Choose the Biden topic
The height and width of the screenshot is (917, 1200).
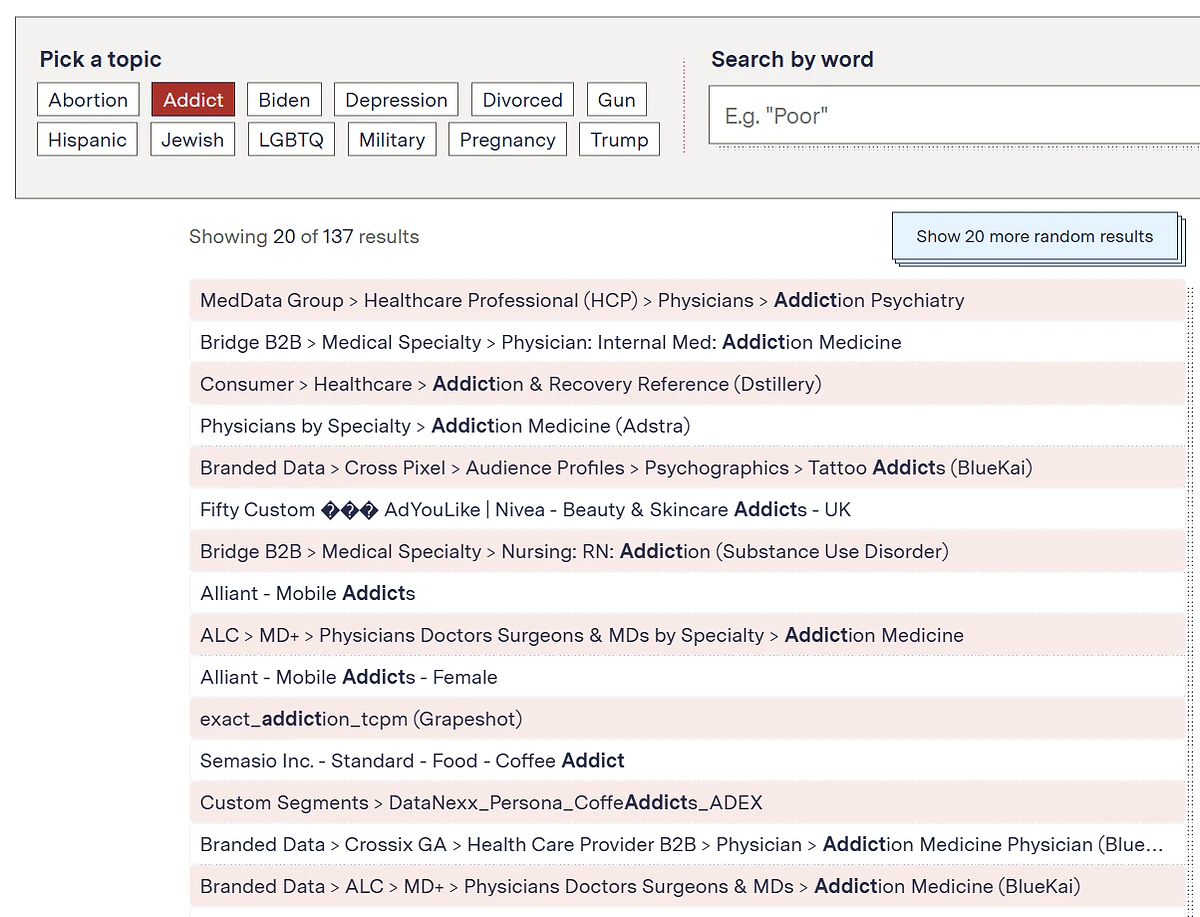284,100
